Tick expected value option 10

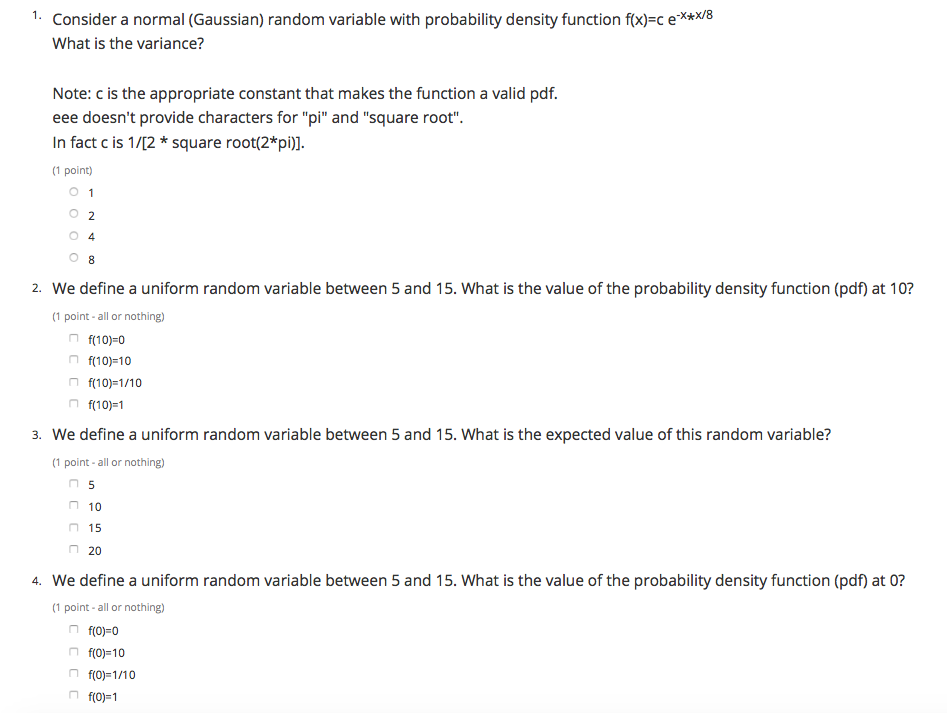pos(74,505)
